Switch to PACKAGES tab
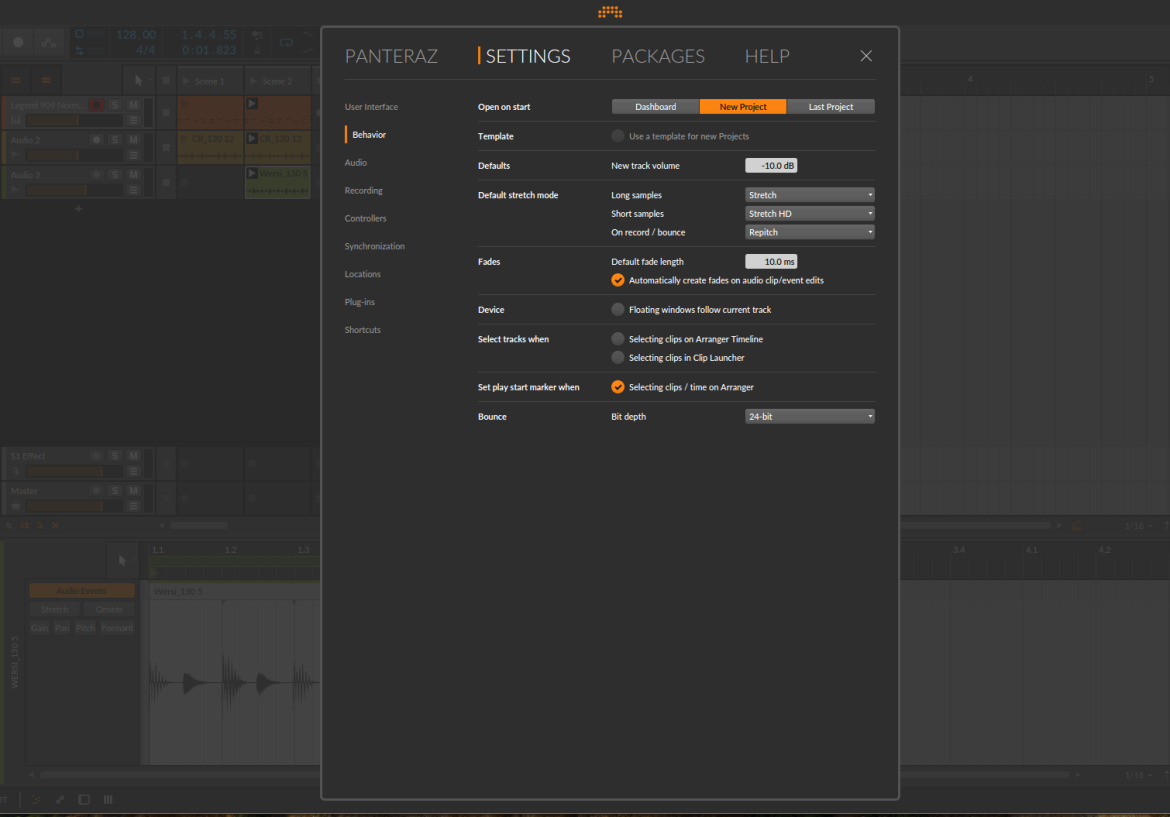The width and height of the screenshot is (1170, 817). tap(658, 56)
